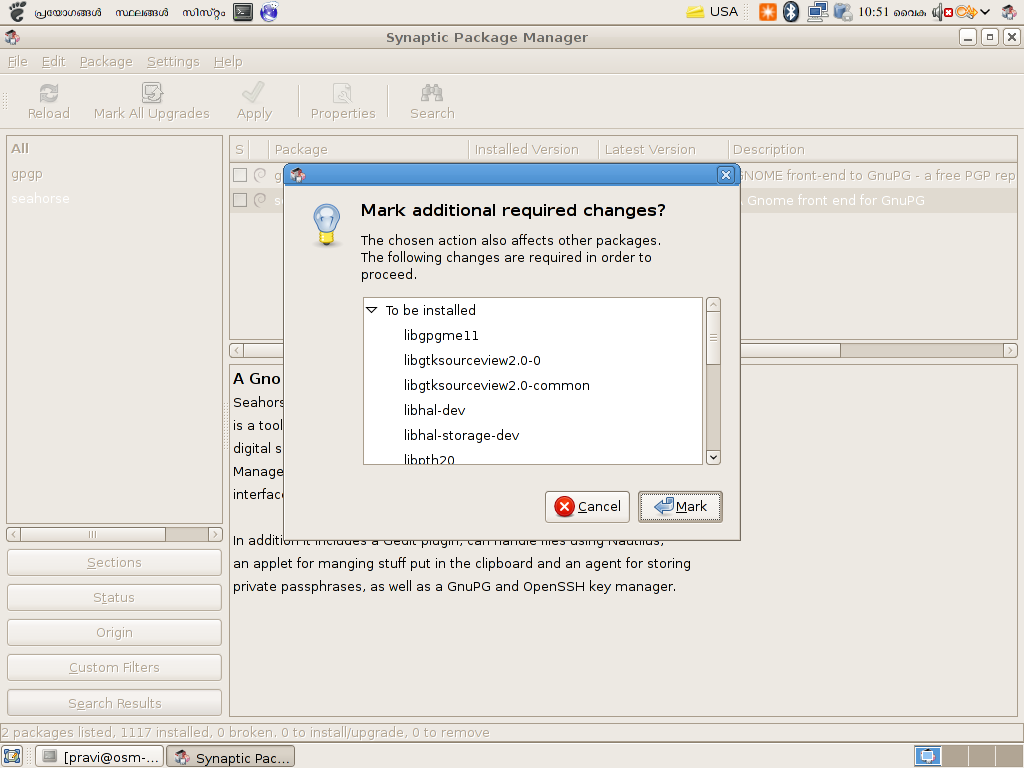Image resolution: width=1024 pixels, height=768 pixels.
Task: Open the Package menu
Action: (106, 61)
